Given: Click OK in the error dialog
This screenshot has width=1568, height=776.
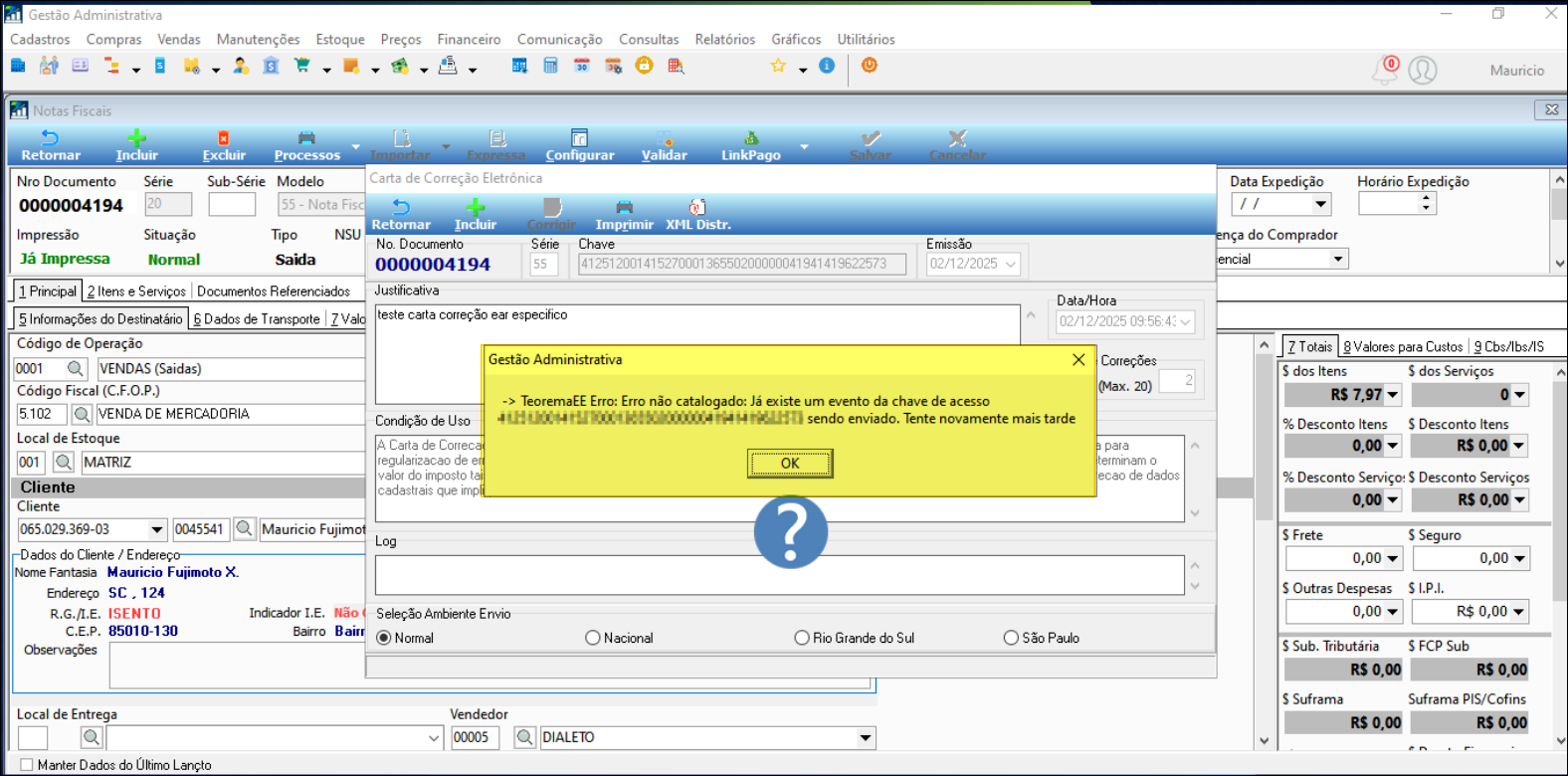Looking at the screenshot, I should click(x=790, y=464).
